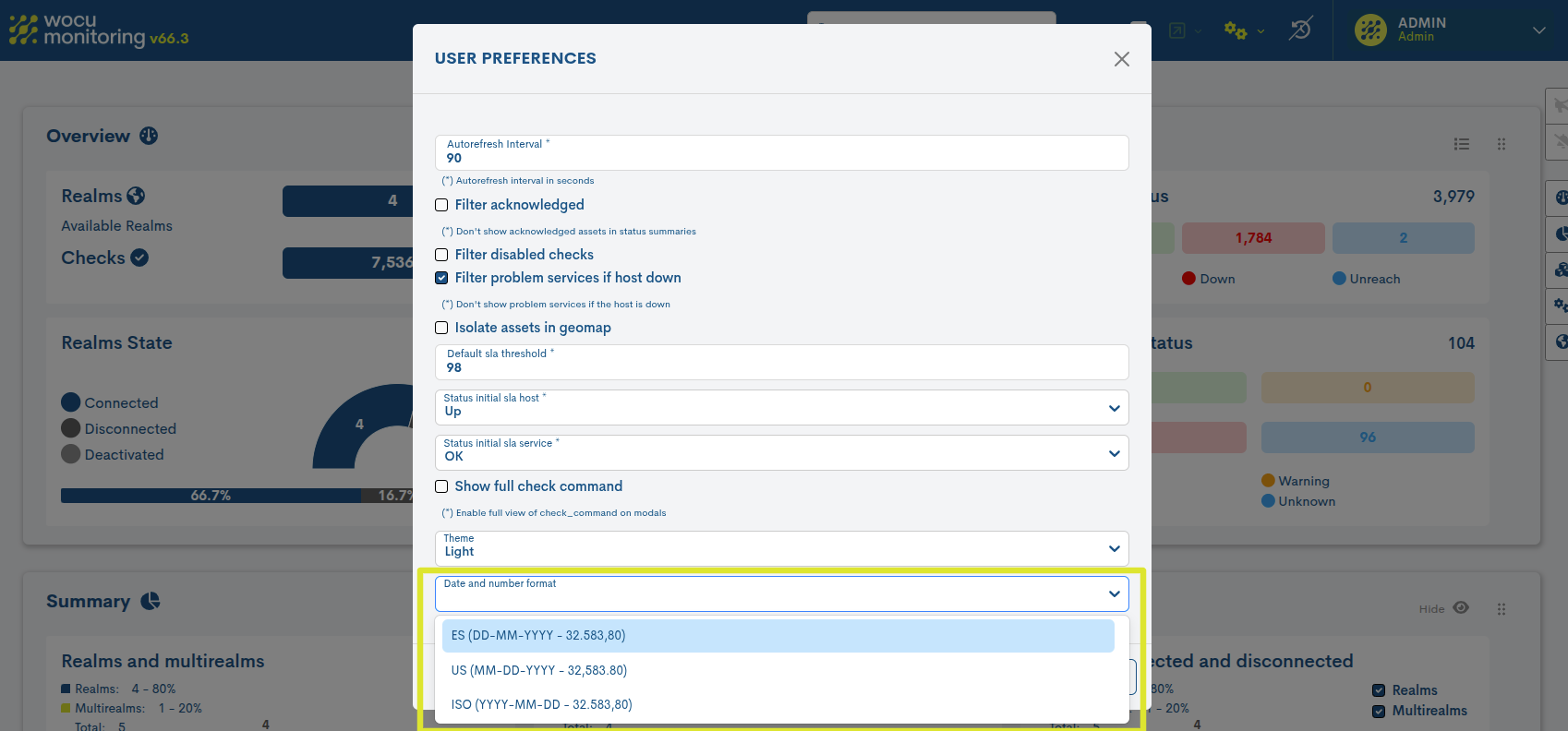The image size is (1568, 731).
Task: Expand the Status initial sla host dropdown
Action: (x=781, y=407)
